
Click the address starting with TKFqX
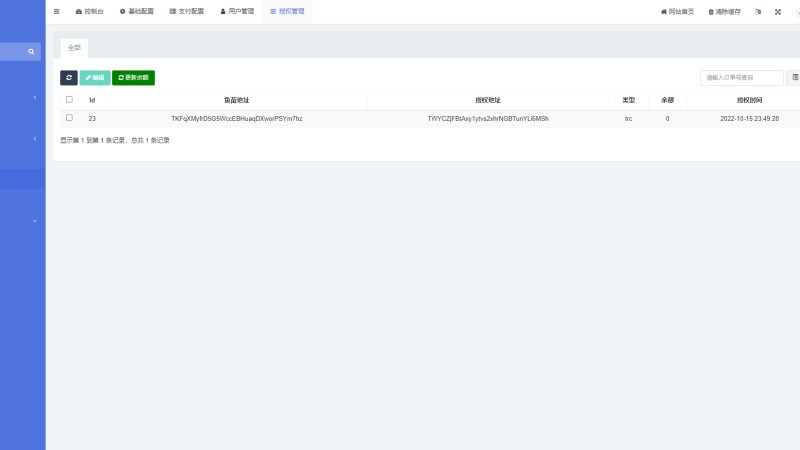pyautogui.click(x=237, y=119)
